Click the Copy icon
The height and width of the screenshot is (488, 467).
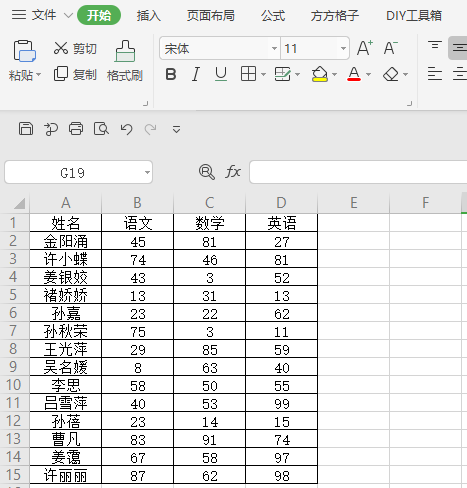(61, 74)
